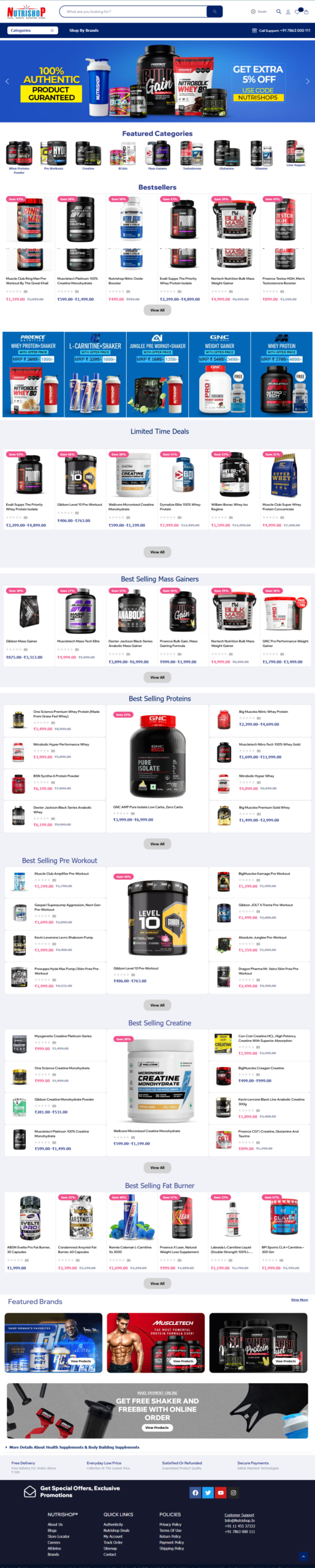Open Shop By Brands menu item

84,30
